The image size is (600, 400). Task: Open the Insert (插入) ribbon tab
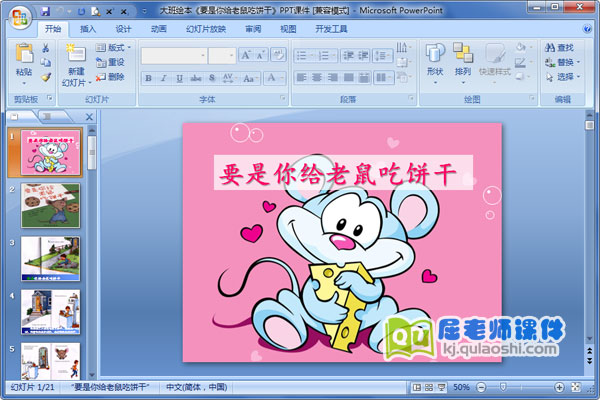point(88,30)
